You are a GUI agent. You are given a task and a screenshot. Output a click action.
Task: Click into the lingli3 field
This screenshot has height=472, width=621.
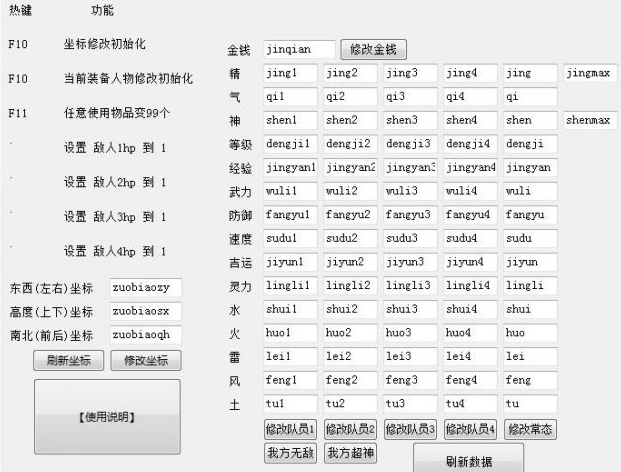tap(410, 286)
